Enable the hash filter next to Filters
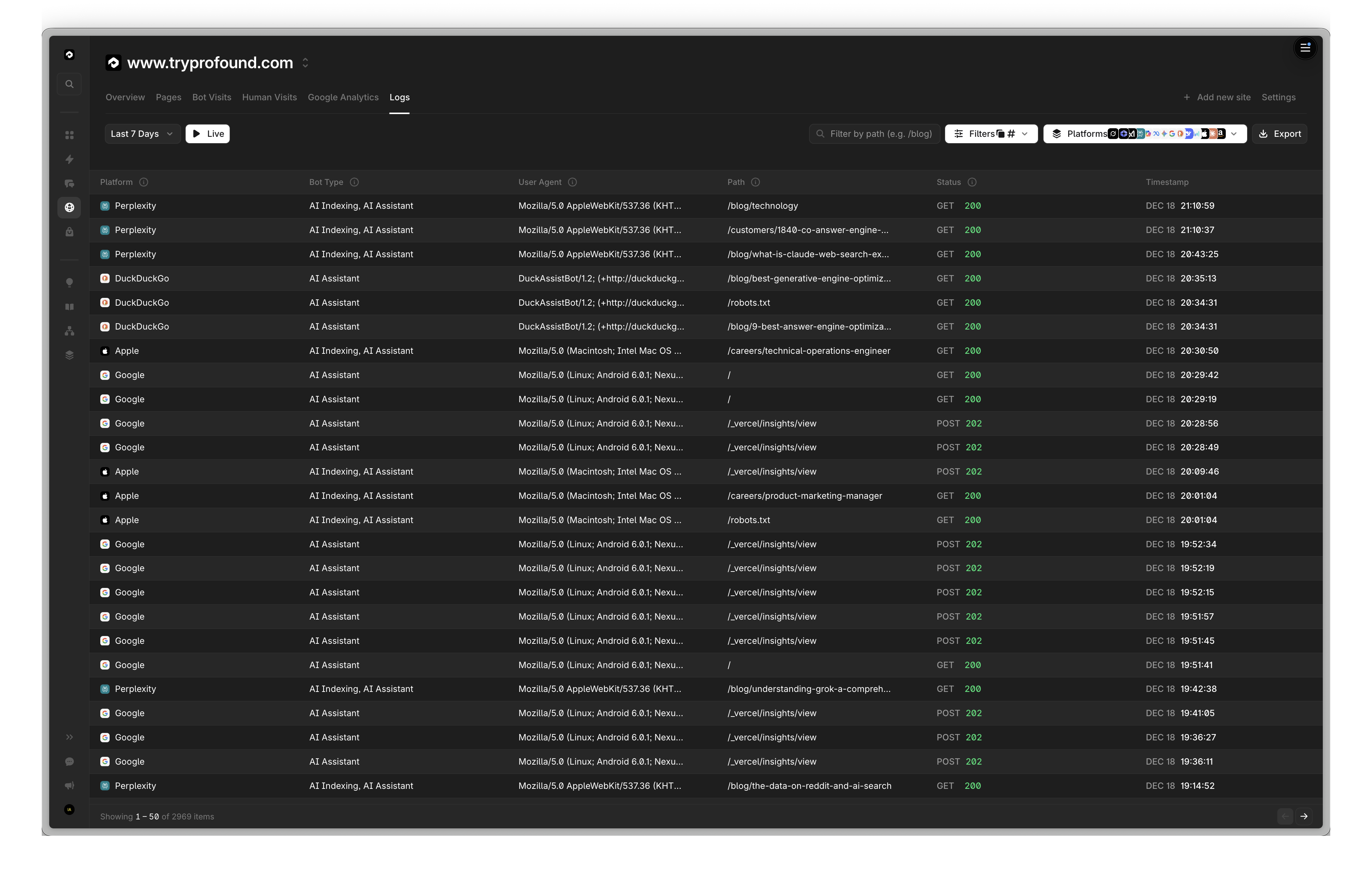Screen dimensions: 1372x891 pos(1011,133)
